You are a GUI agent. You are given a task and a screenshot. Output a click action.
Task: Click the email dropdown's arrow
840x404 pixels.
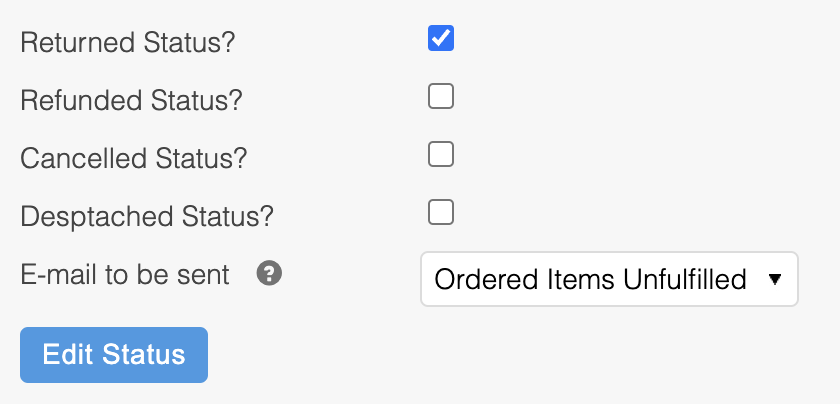pyautogui.click(x=773, y=280)
